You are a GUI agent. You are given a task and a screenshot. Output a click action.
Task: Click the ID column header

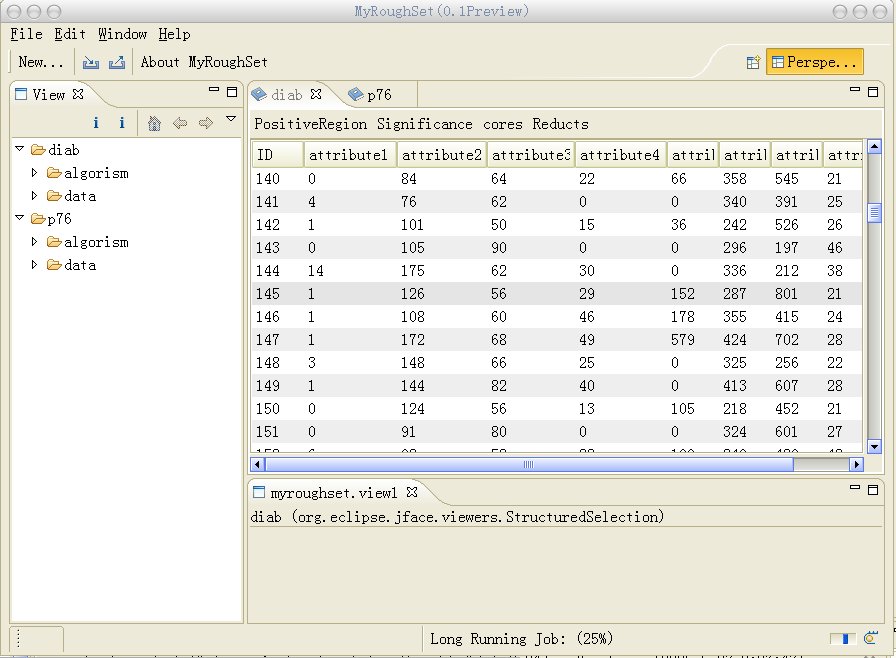(x=278, y=155)
